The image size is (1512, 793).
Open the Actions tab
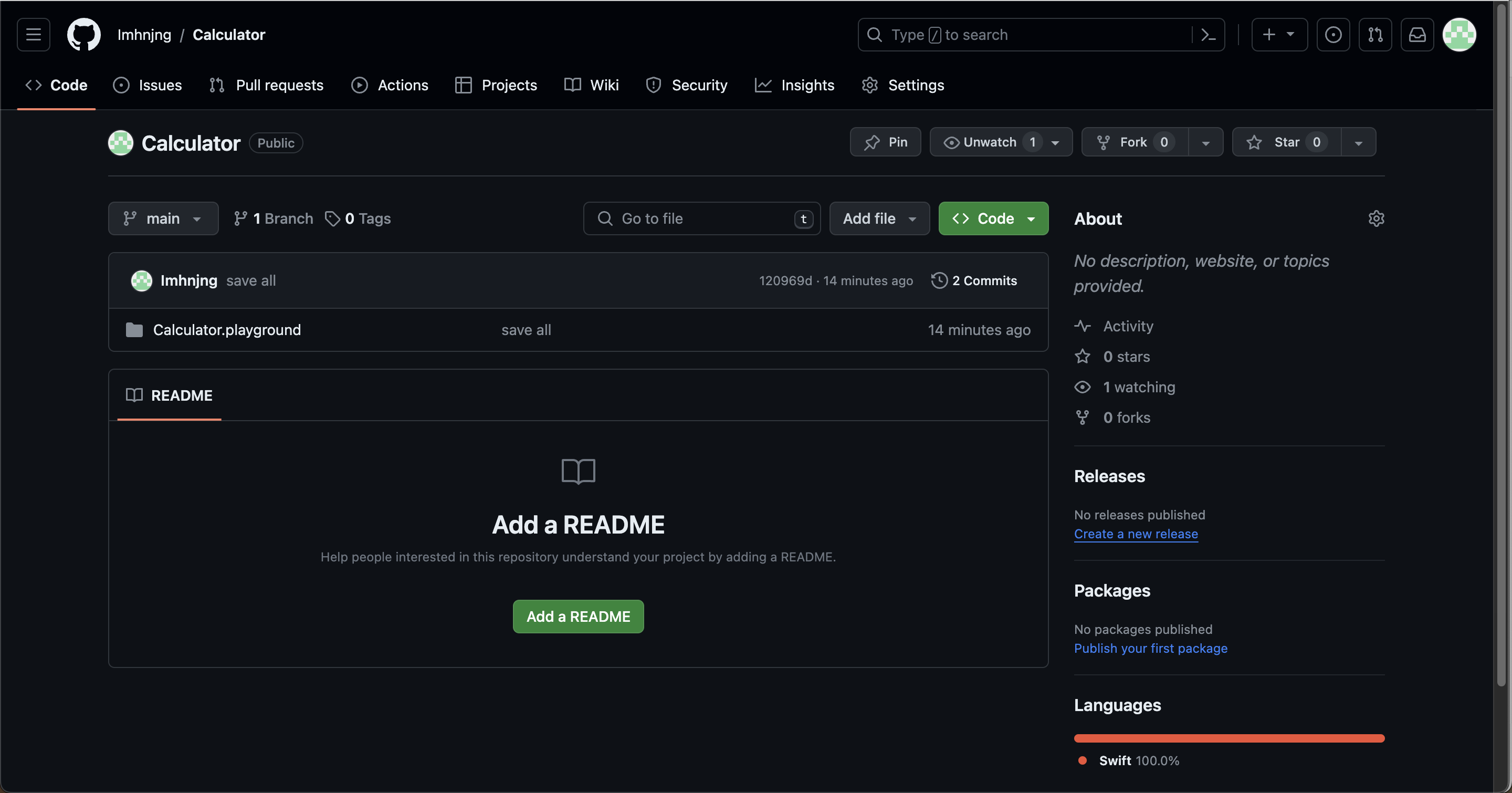click(390, 85)
